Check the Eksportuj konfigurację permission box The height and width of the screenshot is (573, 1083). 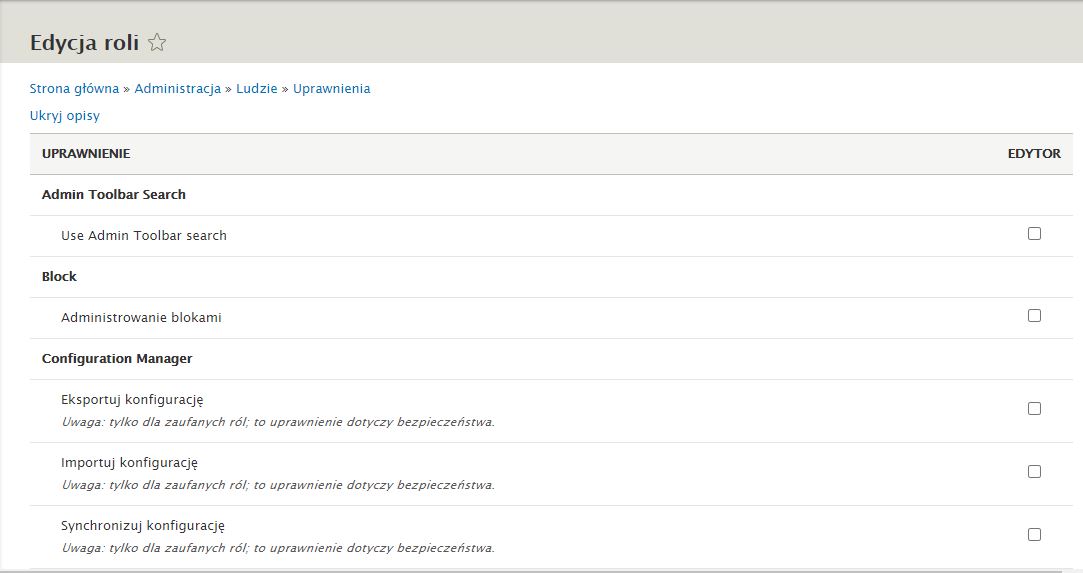point(1034,409)
